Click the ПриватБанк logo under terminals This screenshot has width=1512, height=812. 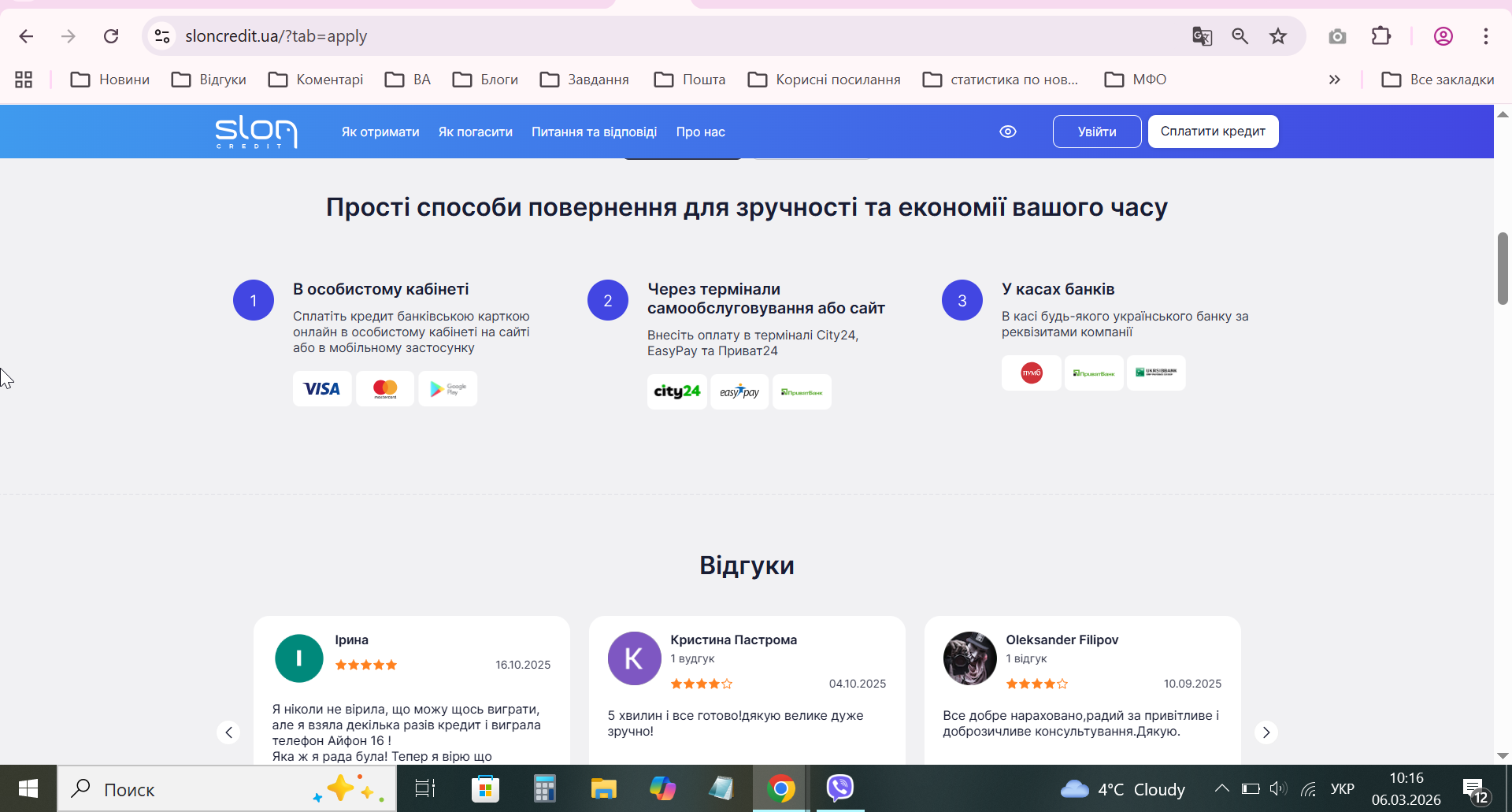pyautogui.click(x=802, y=391)
